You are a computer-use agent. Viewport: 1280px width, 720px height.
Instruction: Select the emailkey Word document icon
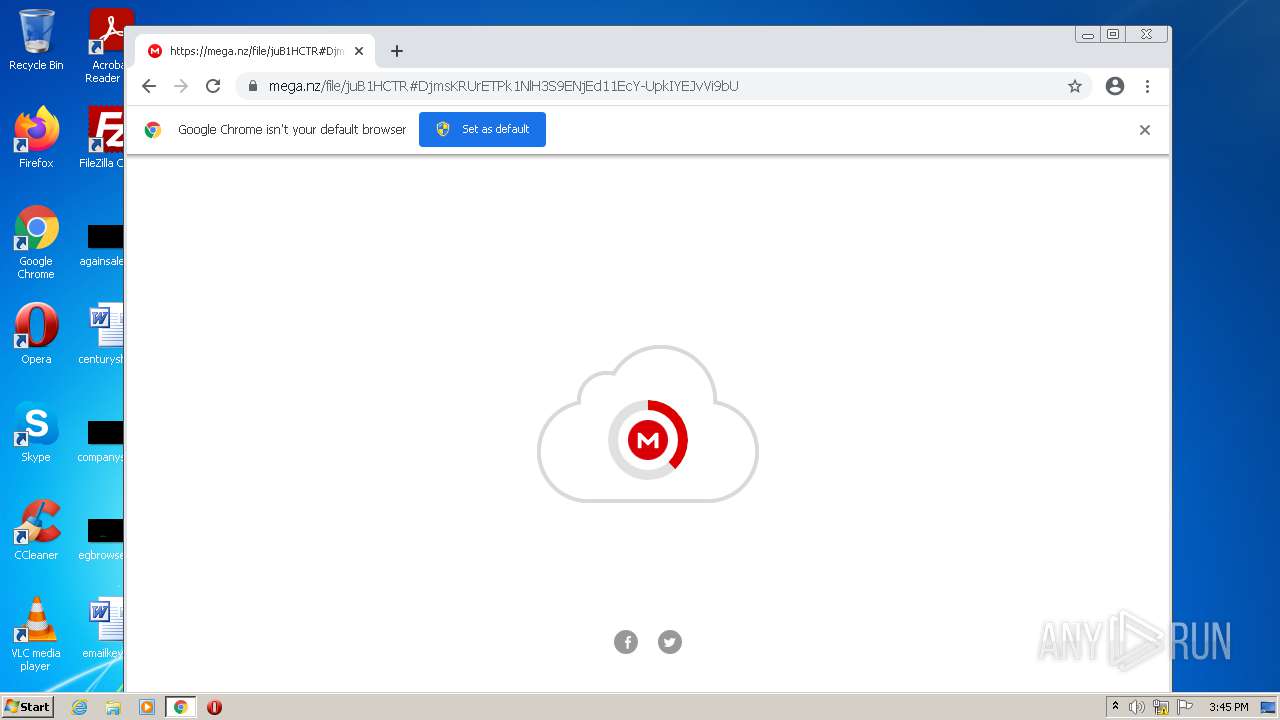pos(103,628)
